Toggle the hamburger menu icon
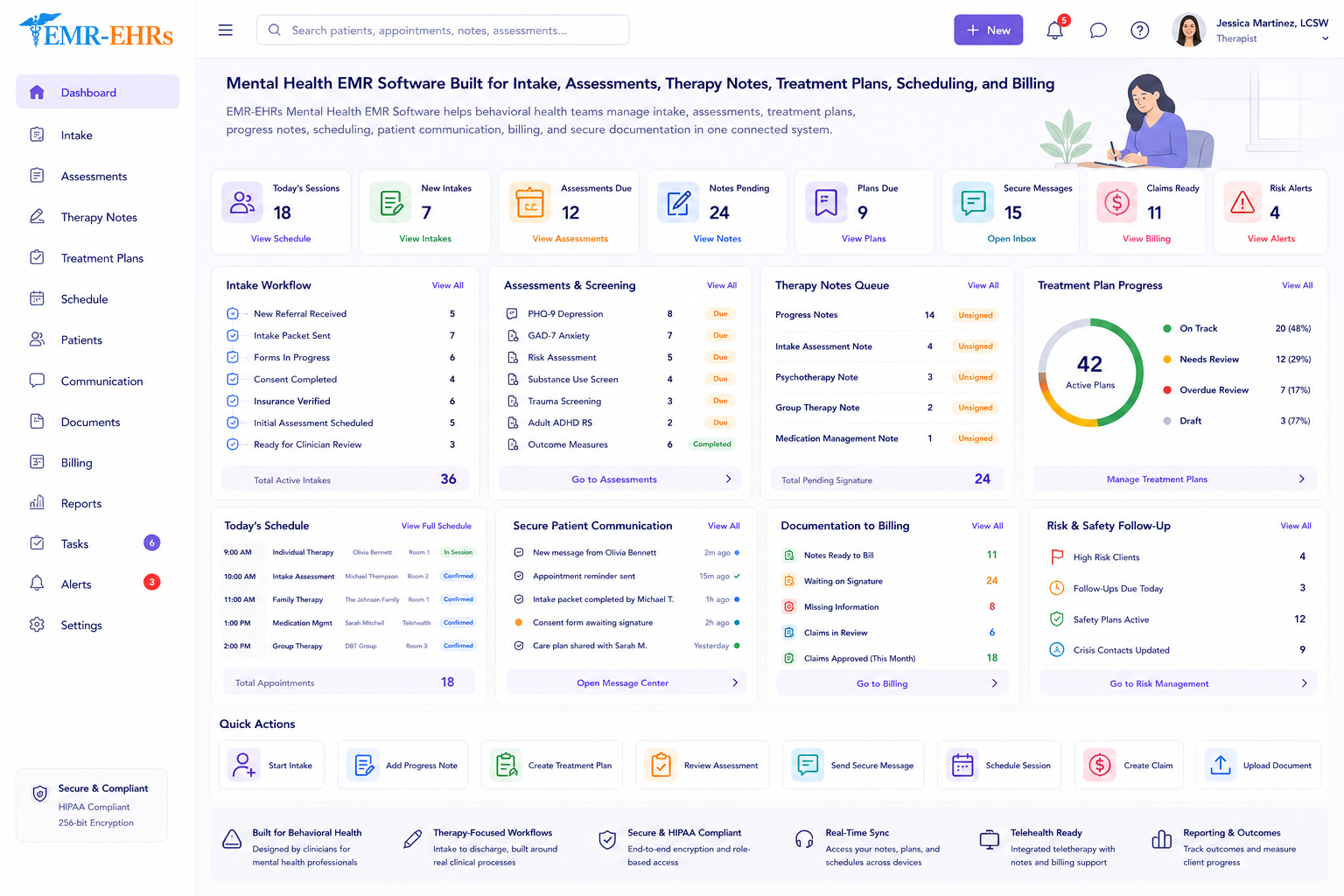Viewport: 1344px width, 896px height. (225, 30)
